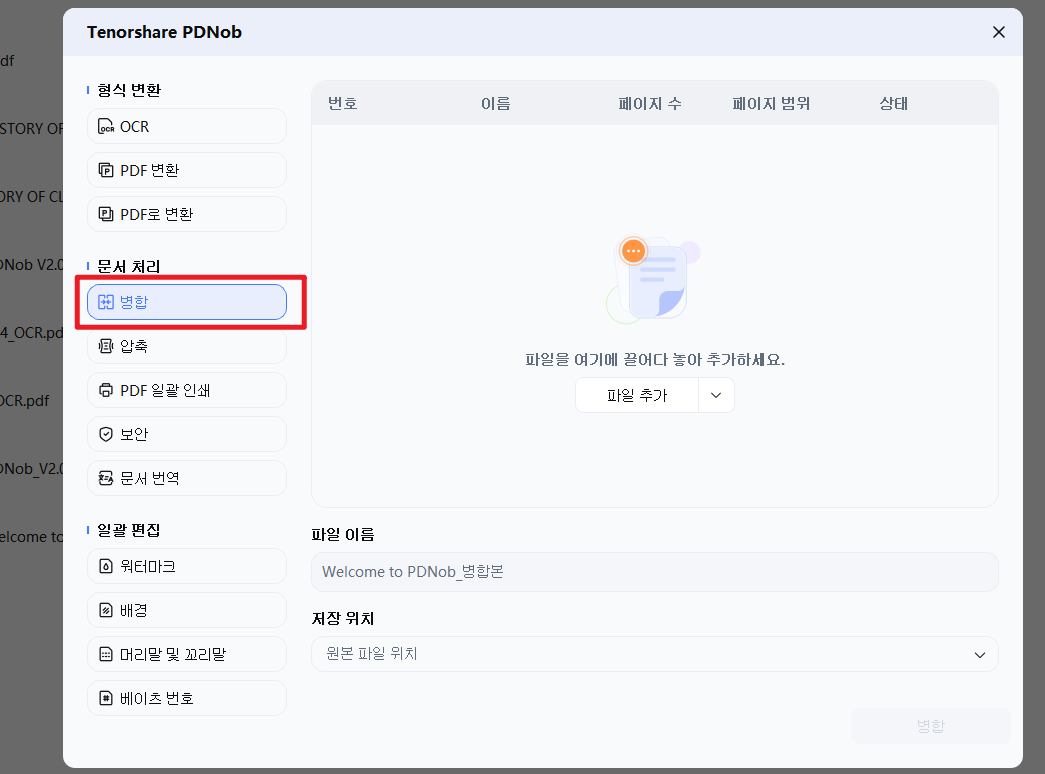Click the Tenorshare PDNob title text

[164, 32]
